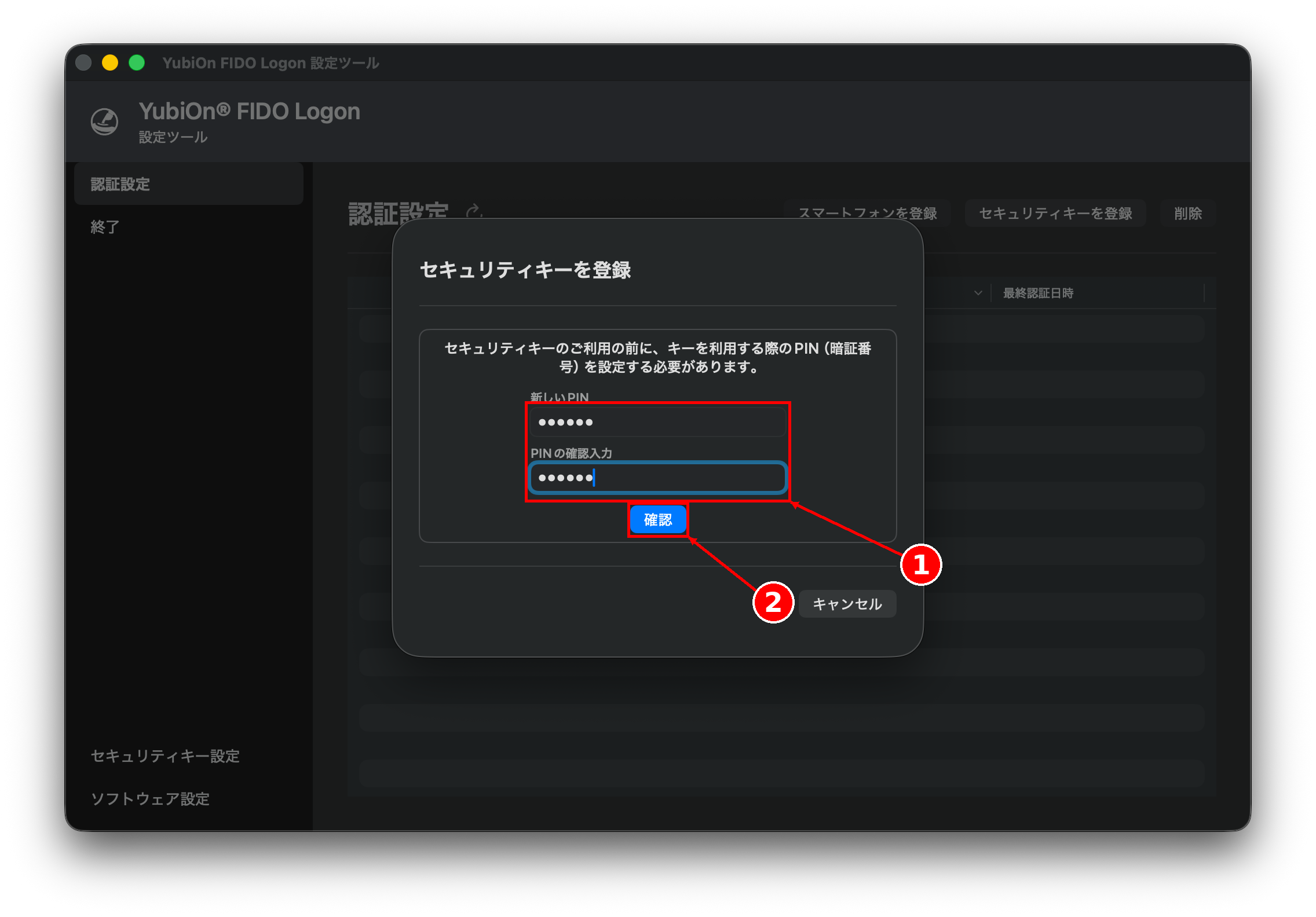Image resolution: width=1316 pixels, height=917 pixels.
Task: Click the 削除 button
Action: [1188, 213]
